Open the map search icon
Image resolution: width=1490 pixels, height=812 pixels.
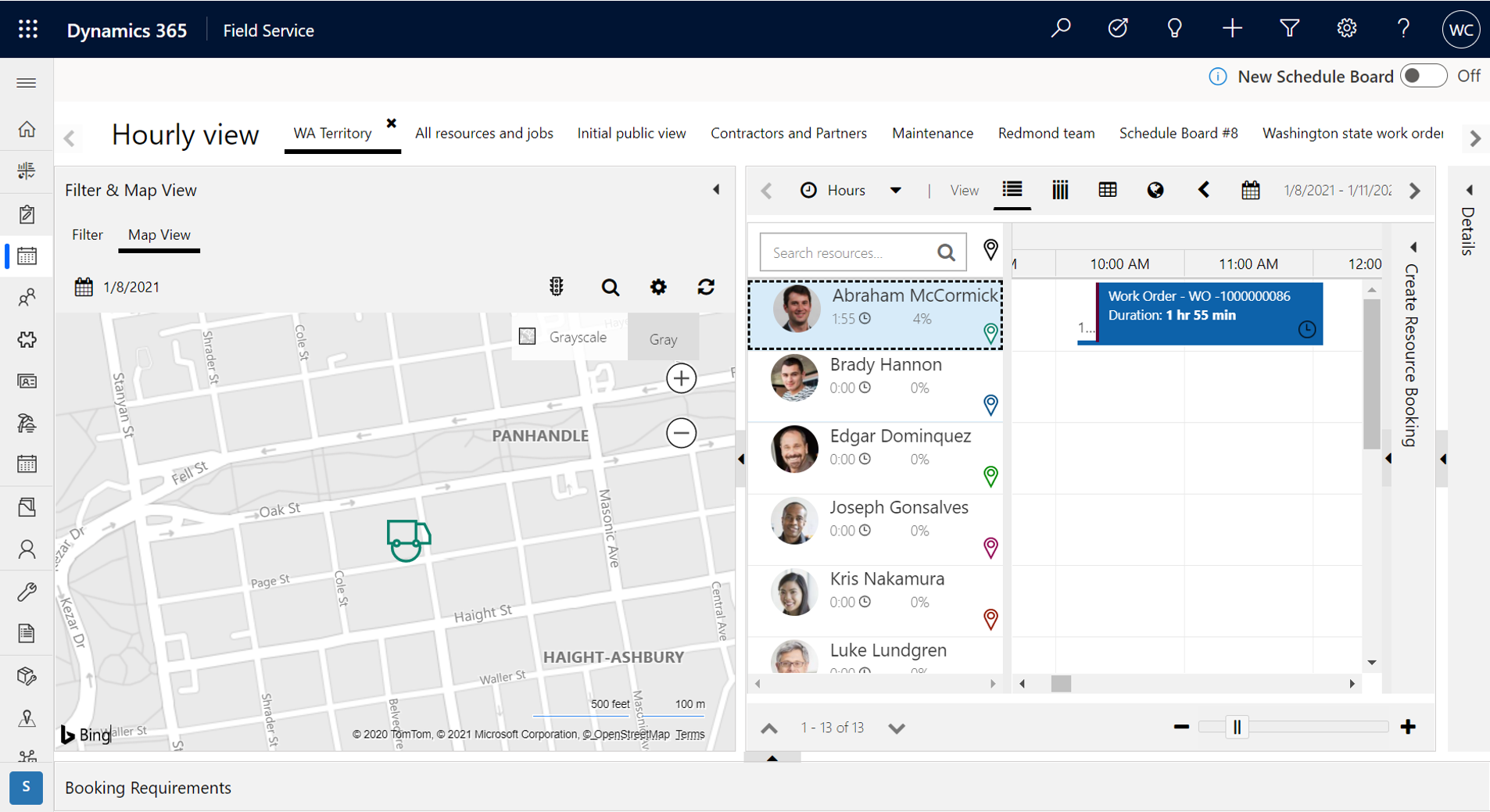pos(611,287)
